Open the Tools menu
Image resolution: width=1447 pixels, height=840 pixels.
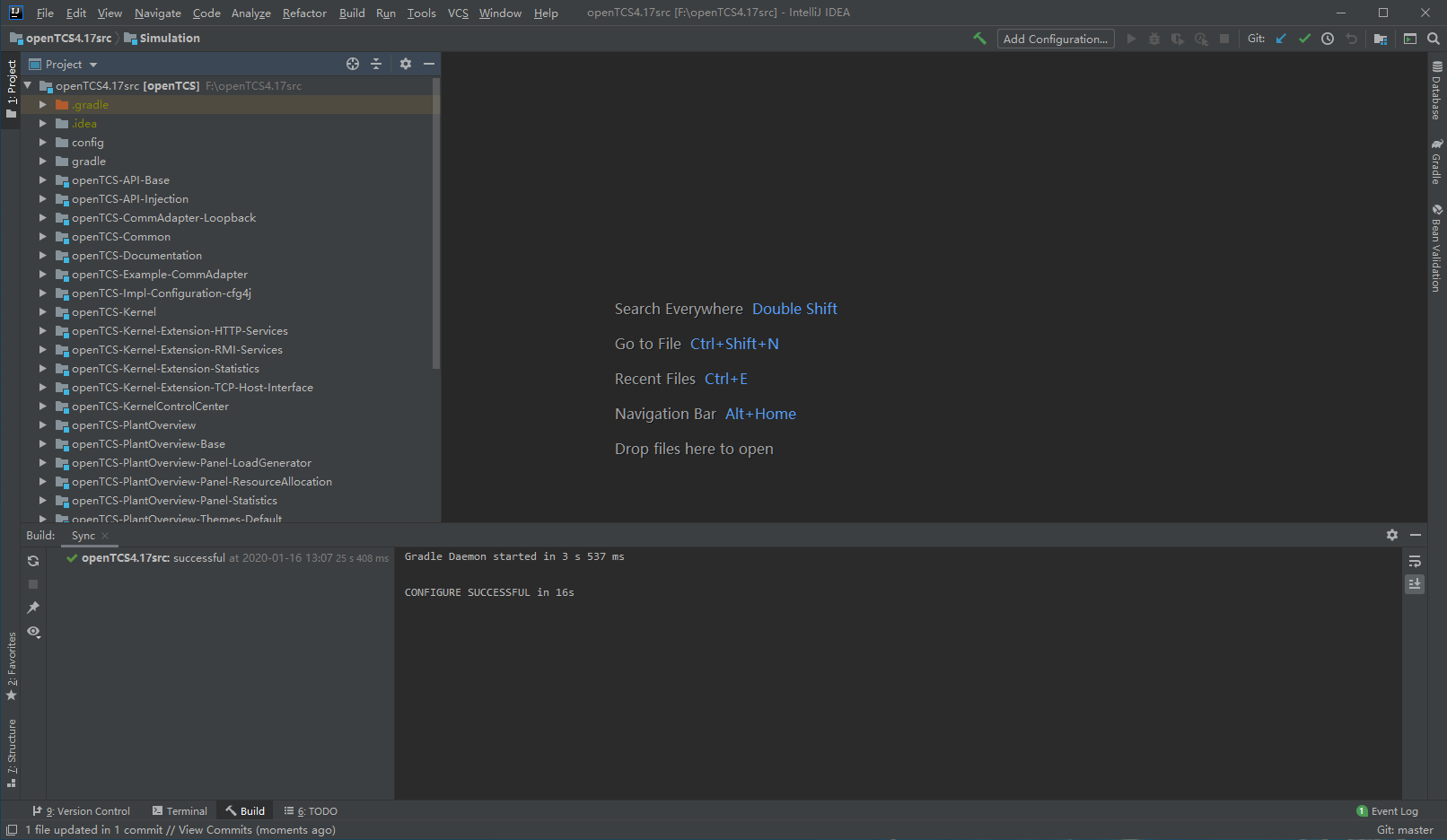[x=421, y=13]
